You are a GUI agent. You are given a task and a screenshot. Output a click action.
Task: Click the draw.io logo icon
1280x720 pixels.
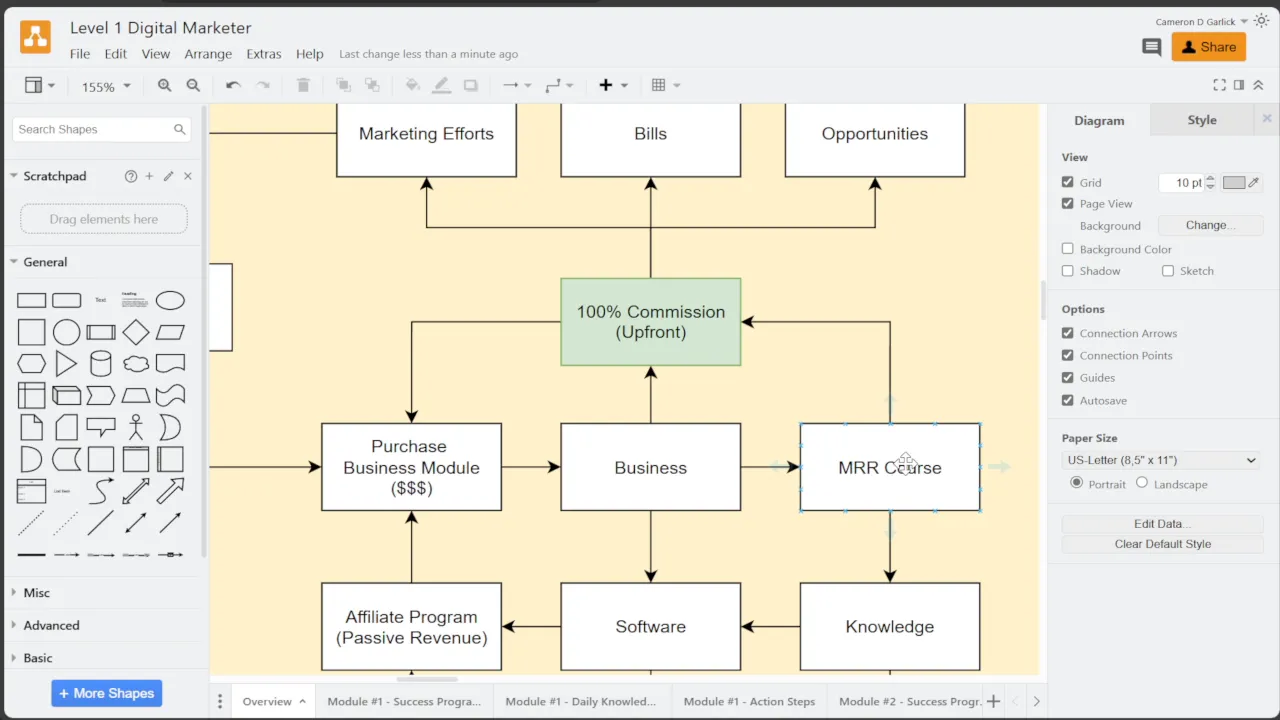[x=35, y=38]
